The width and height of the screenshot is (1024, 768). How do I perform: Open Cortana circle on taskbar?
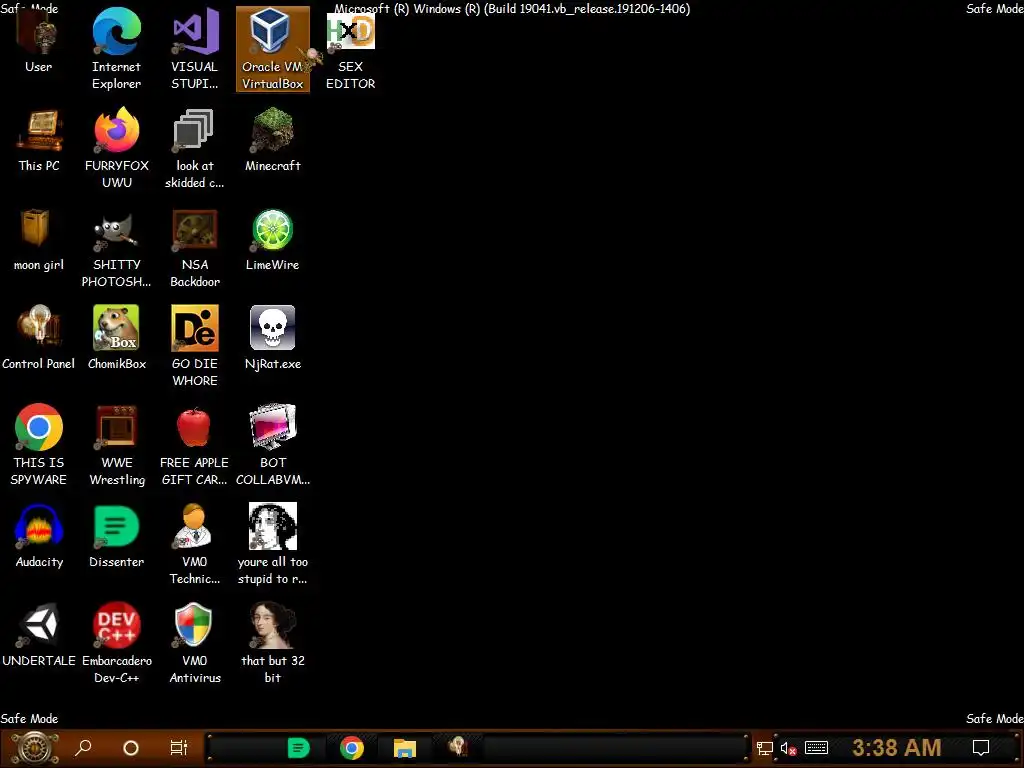coord(131,748)
